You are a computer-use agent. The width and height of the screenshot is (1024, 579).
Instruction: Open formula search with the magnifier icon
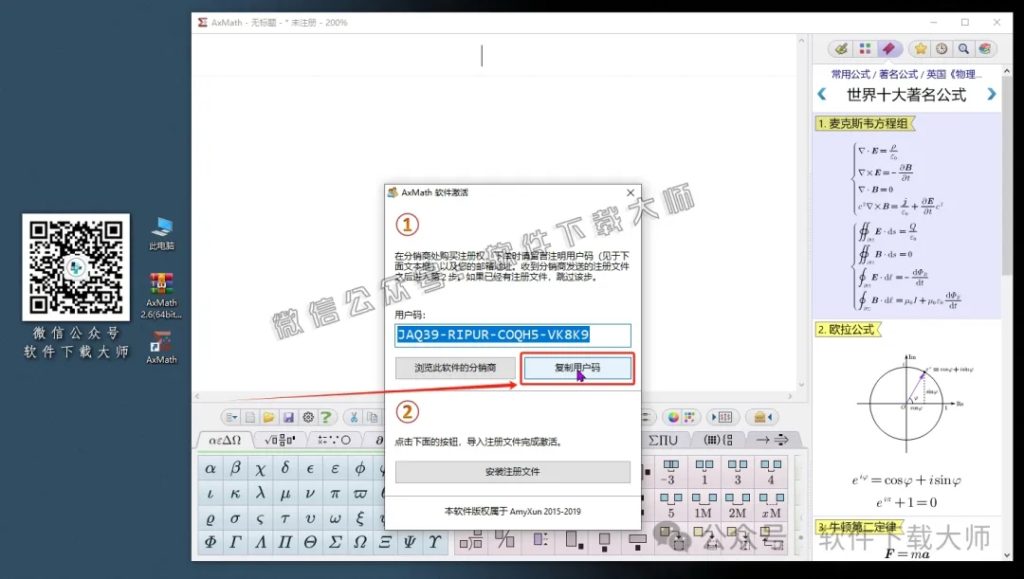pyautogui.click(x=962, y=48)
